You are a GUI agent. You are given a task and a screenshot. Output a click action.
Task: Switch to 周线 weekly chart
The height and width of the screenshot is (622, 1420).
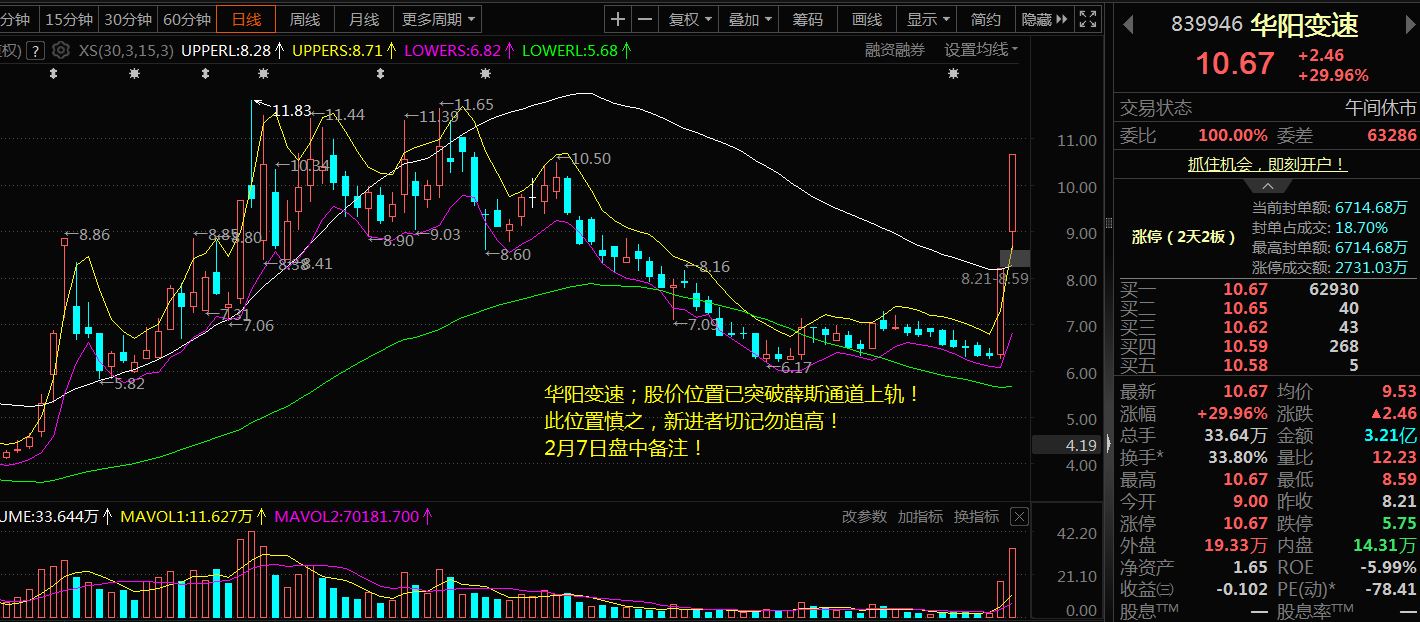pyautogui.click(x=305, y=19)
